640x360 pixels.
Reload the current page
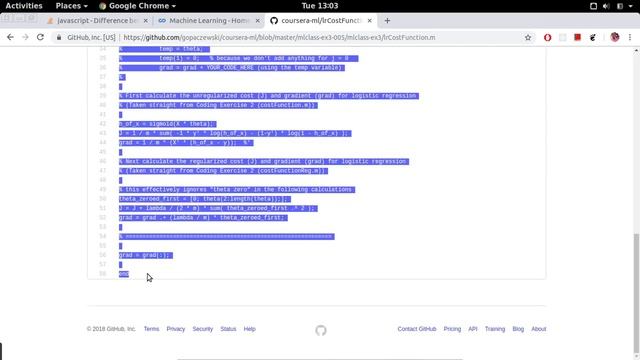tap(40, 37)
